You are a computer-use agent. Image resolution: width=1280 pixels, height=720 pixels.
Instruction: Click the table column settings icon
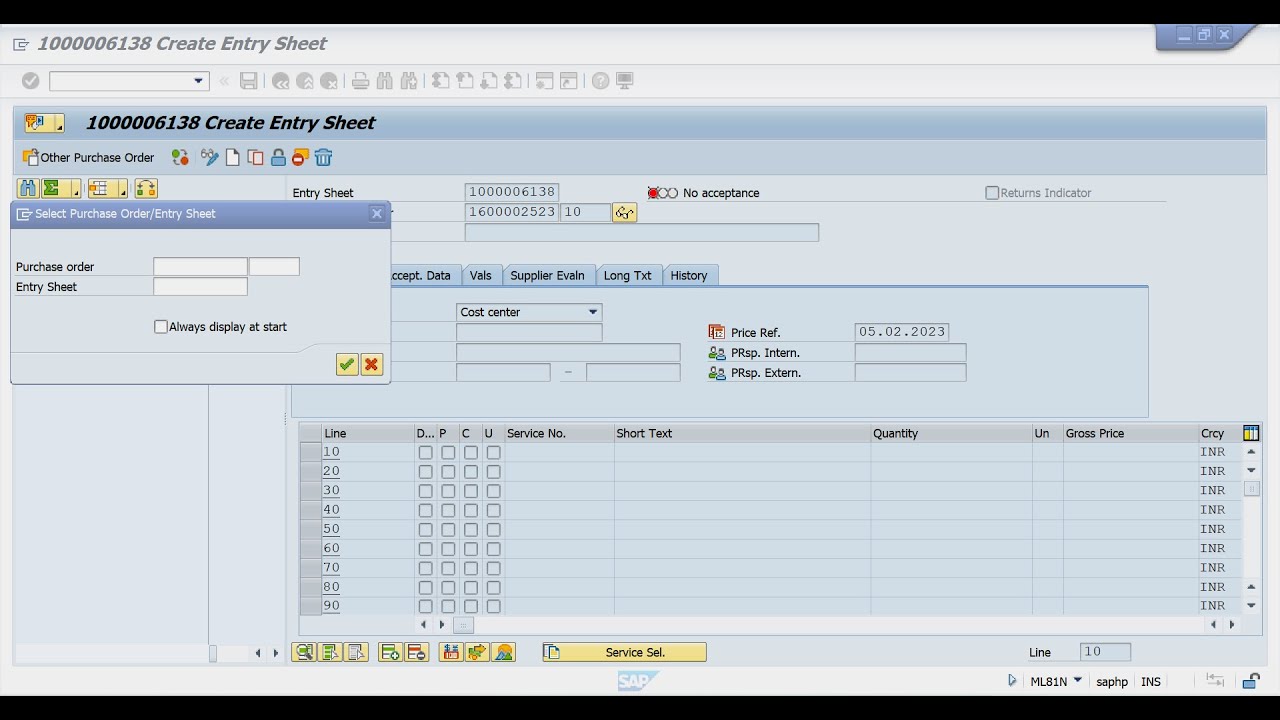(x=1251, y=433)
